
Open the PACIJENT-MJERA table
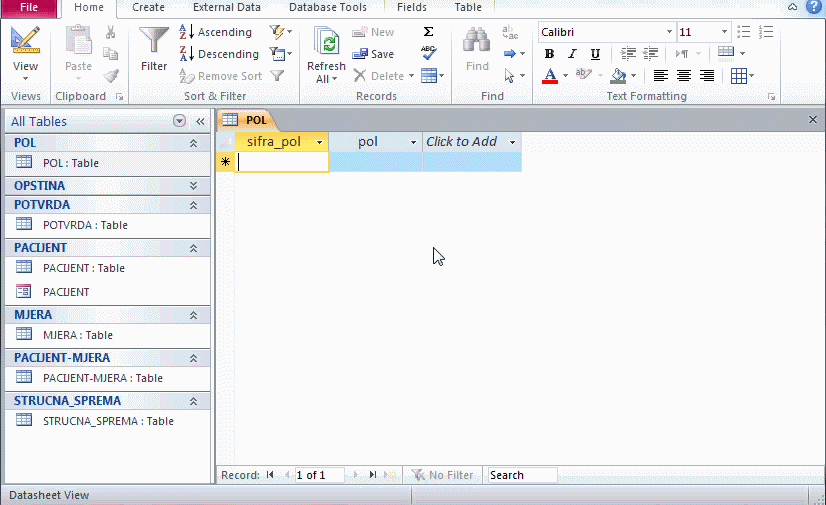(x=101, y=378)
